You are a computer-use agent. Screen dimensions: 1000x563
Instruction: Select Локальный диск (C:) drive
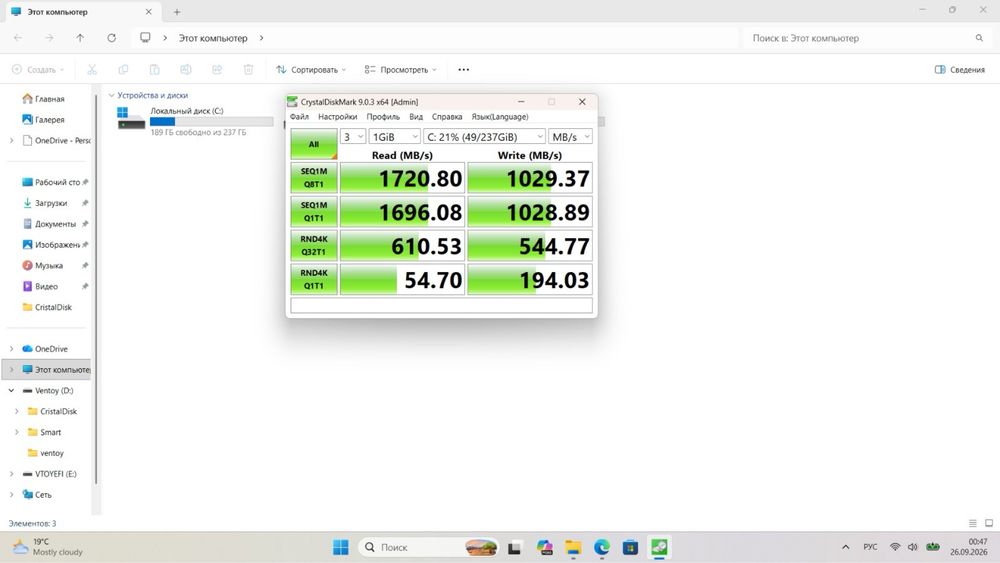(x=195, y=121)
